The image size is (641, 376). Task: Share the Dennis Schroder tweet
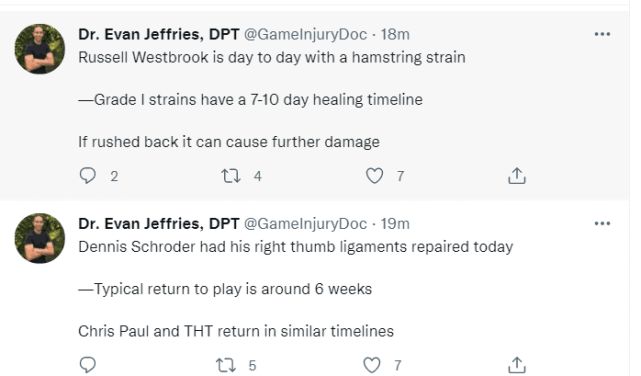[517, 365]
